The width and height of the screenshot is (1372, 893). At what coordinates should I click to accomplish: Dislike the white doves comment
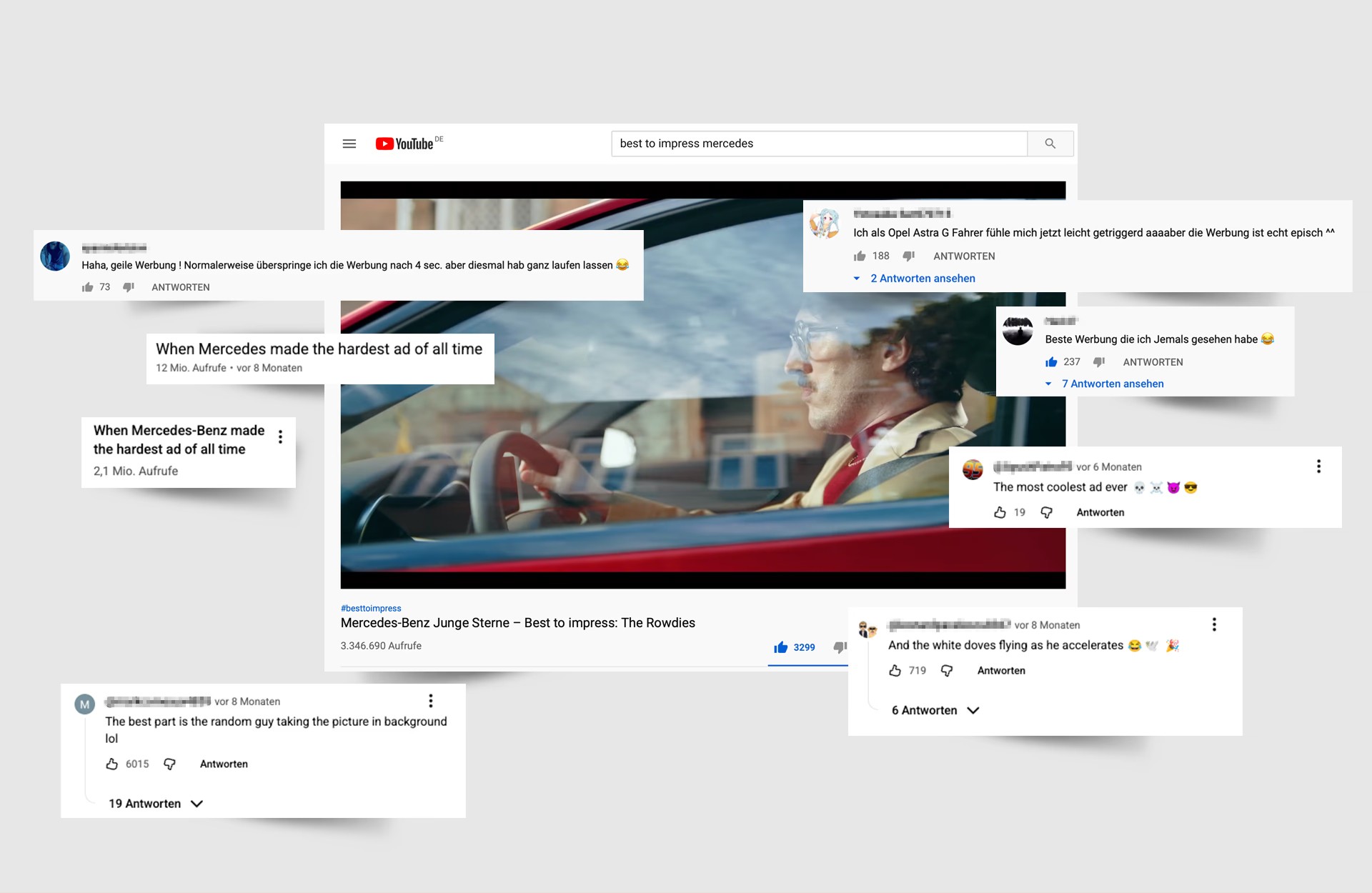point(947,671)
